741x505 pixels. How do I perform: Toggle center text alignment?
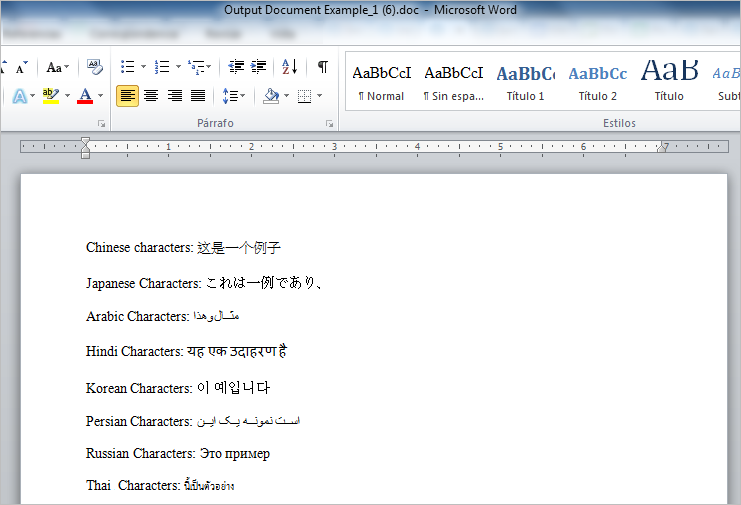[151, 96]
